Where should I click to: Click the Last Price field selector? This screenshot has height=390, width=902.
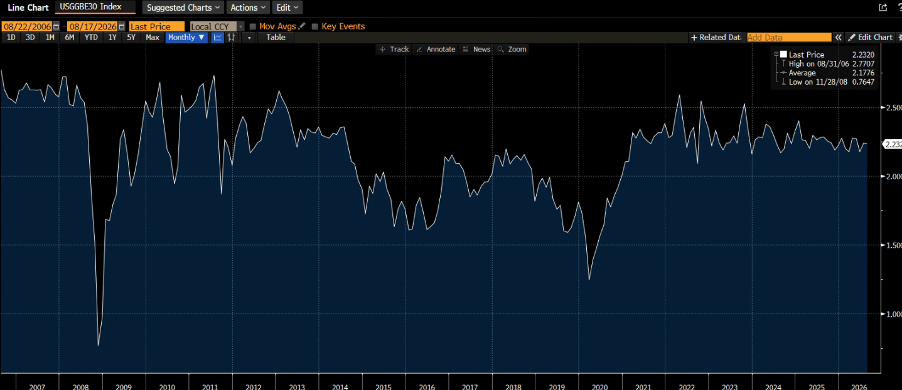point(156,26)
